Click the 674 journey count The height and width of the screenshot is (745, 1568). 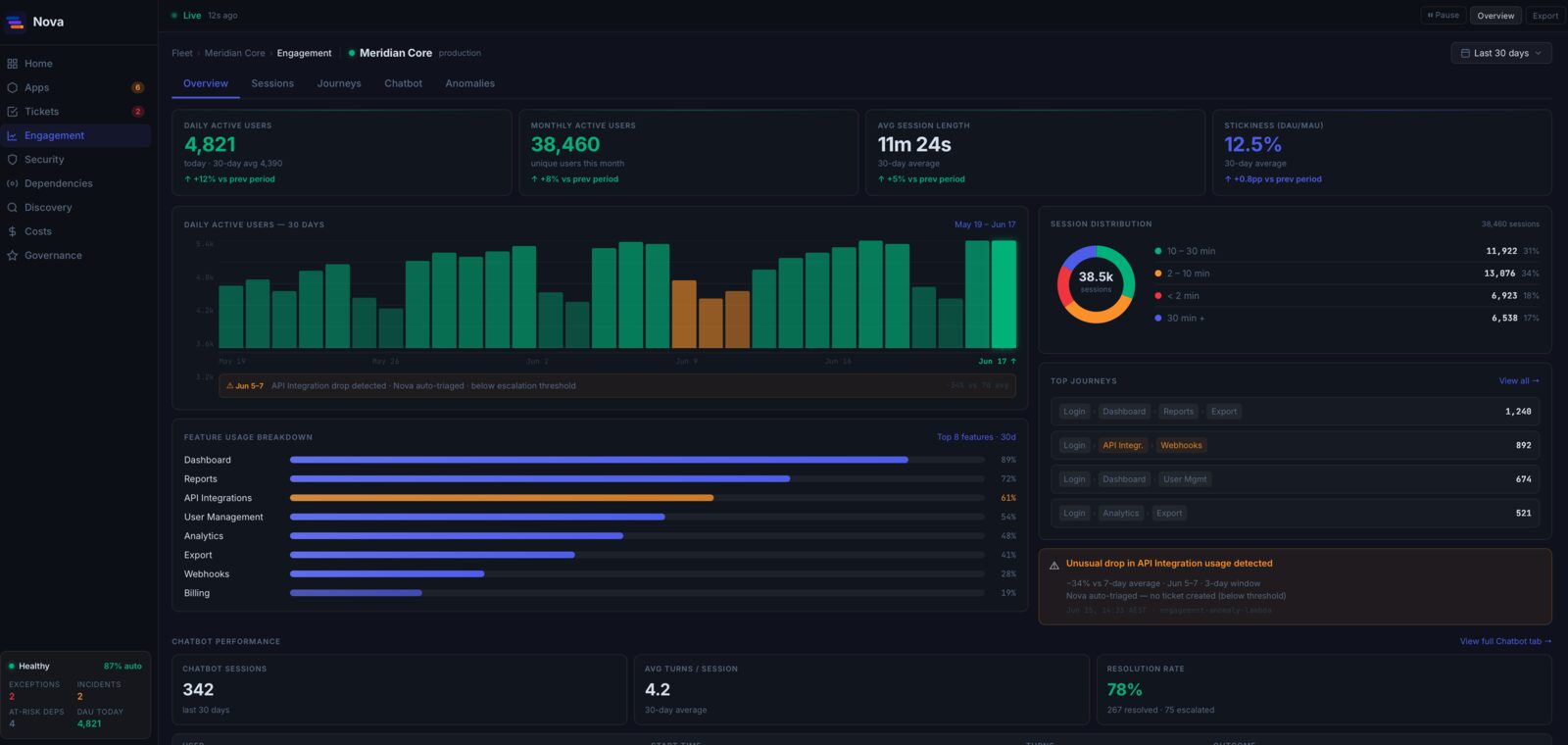point(1523,479)
